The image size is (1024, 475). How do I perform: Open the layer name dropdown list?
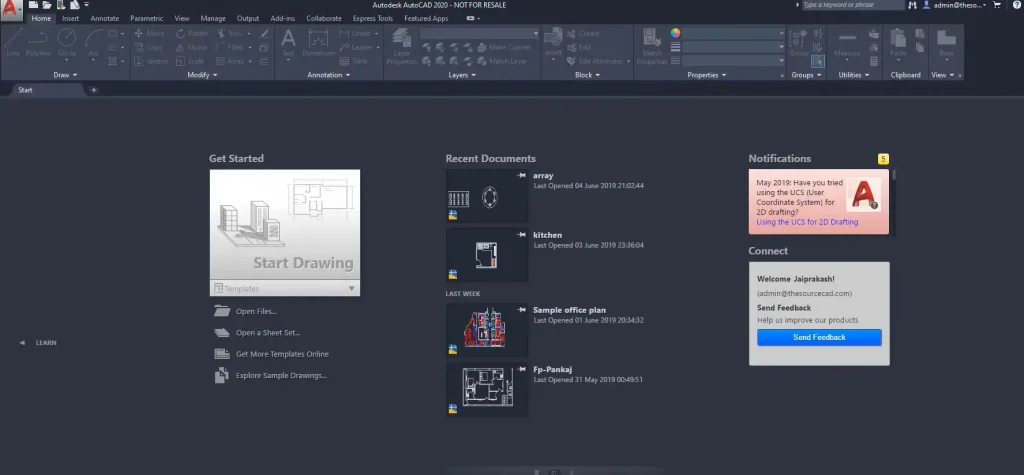point(479,33)
